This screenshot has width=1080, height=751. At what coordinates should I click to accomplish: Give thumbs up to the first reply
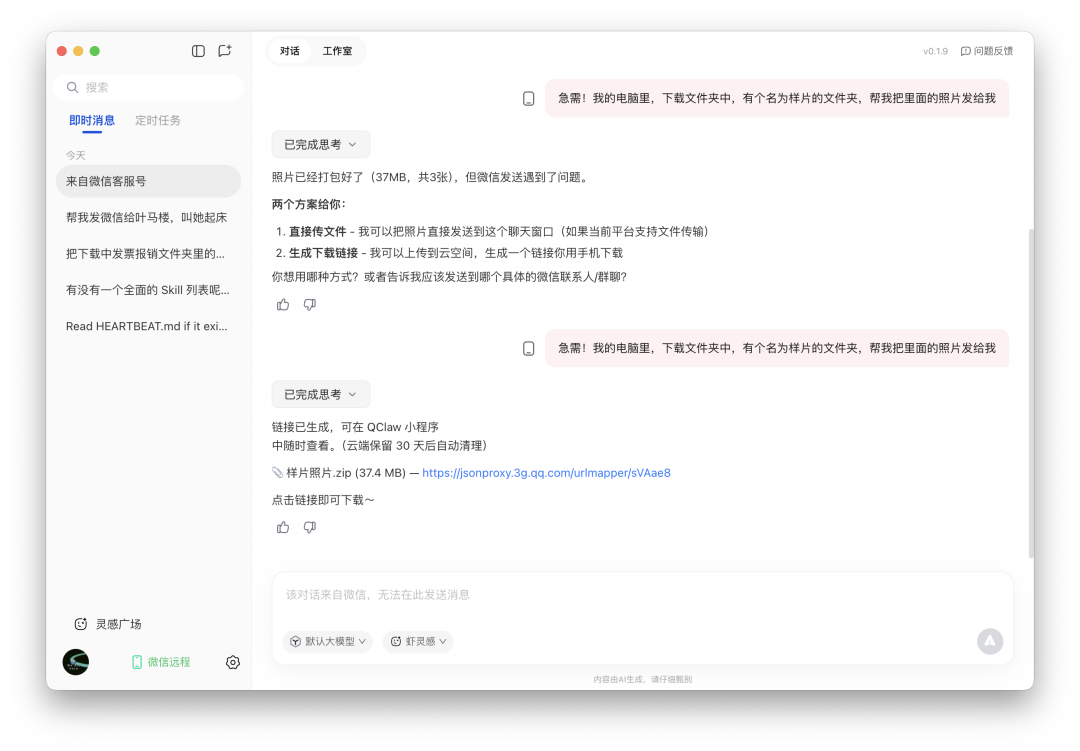coord(282,303)
